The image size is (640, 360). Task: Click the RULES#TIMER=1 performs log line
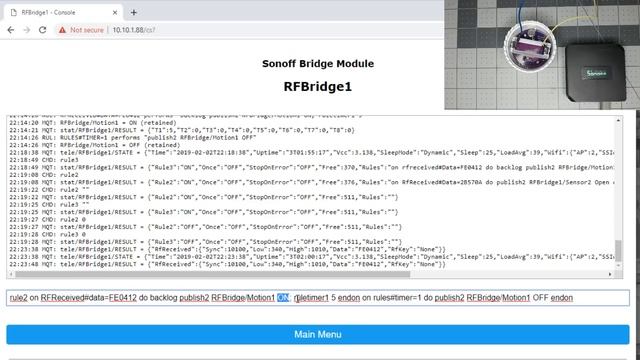tap(133, 138)
